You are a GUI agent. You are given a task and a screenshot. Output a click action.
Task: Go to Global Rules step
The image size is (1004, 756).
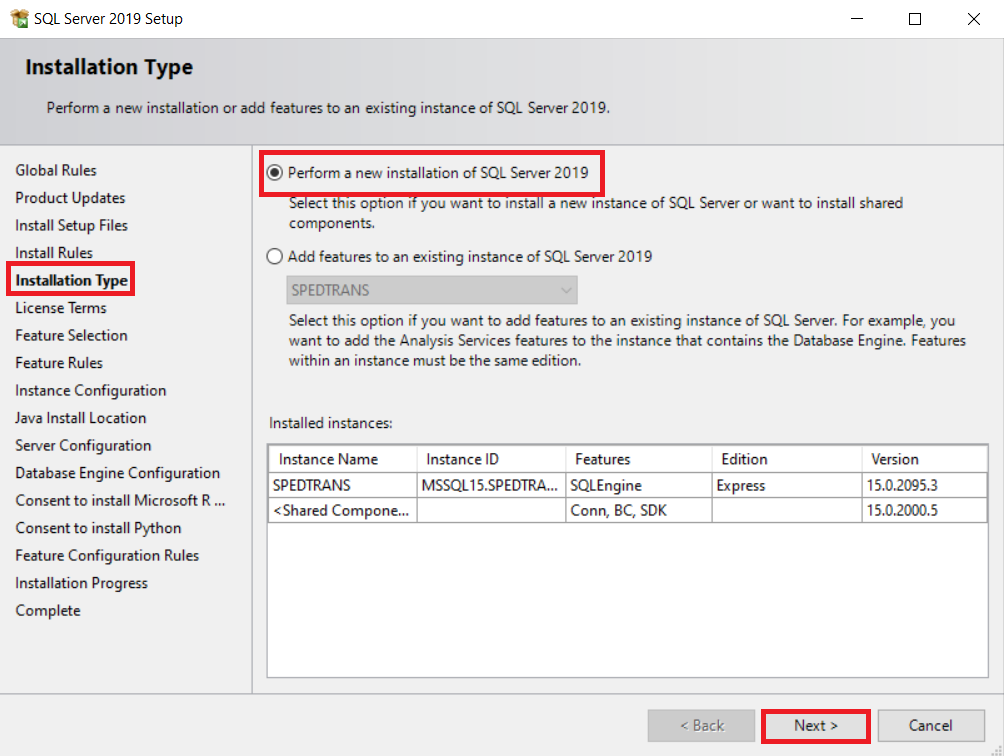56,170
